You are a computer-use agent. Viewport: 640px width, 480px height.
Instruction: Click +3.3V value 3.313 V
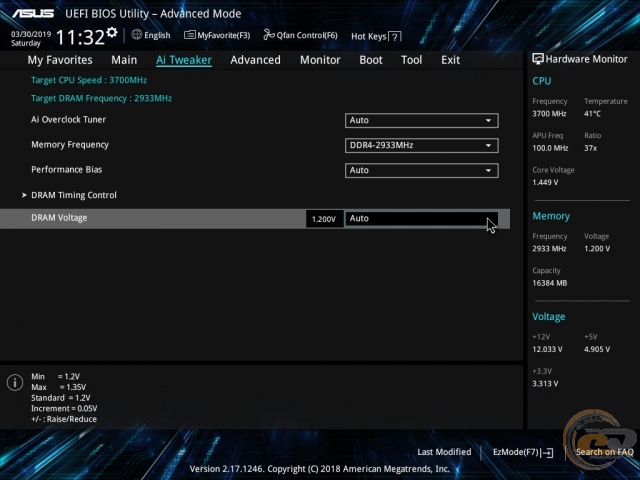click(545, 384)
